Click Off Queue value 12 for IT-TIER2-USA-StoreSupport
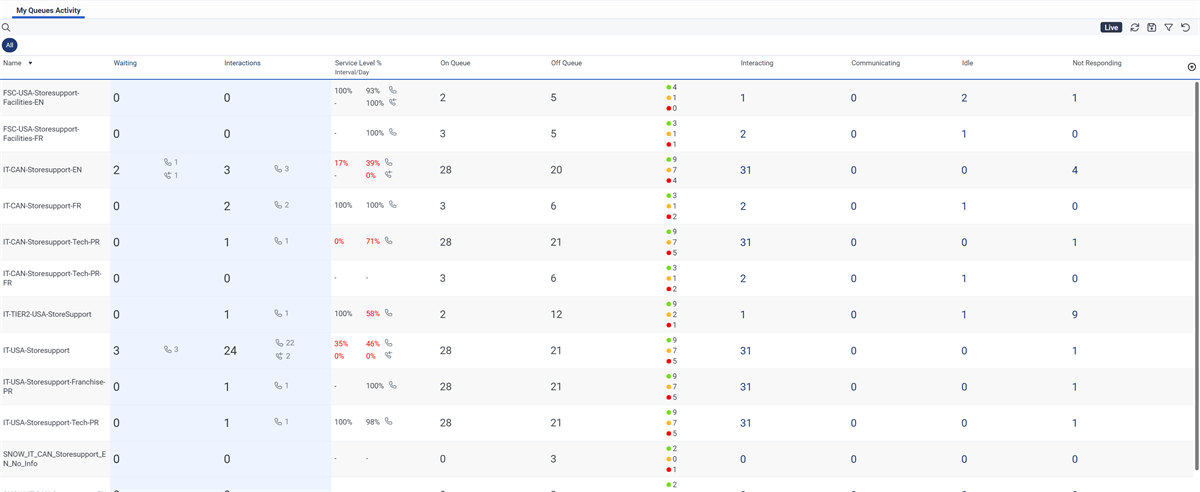This screenshot has width=1200, height=492. click(x=556, y=314)
